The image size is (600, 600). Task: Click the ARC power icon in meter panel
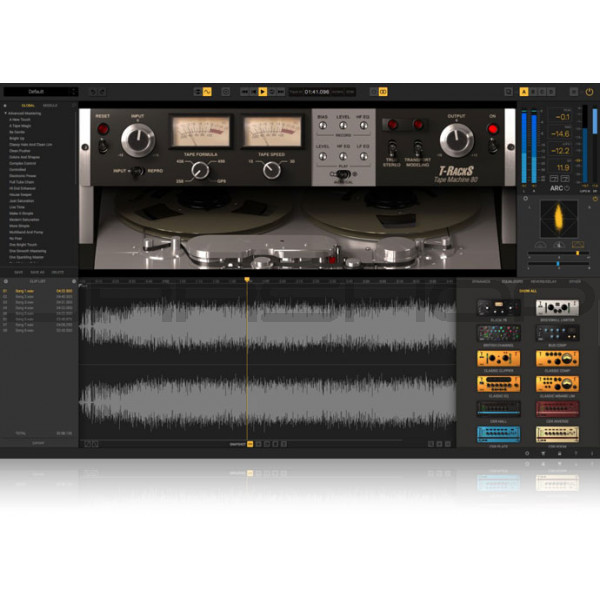pos(567,188)
